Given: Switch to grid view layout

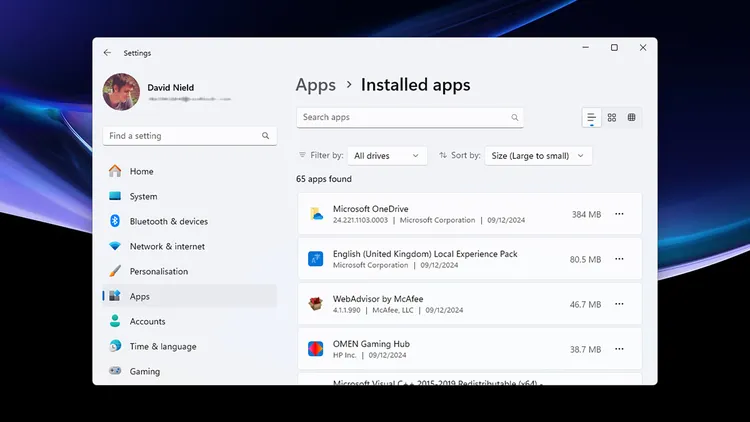Looking at the screenshot, I should pyautogui.click(x=612, y=118).
